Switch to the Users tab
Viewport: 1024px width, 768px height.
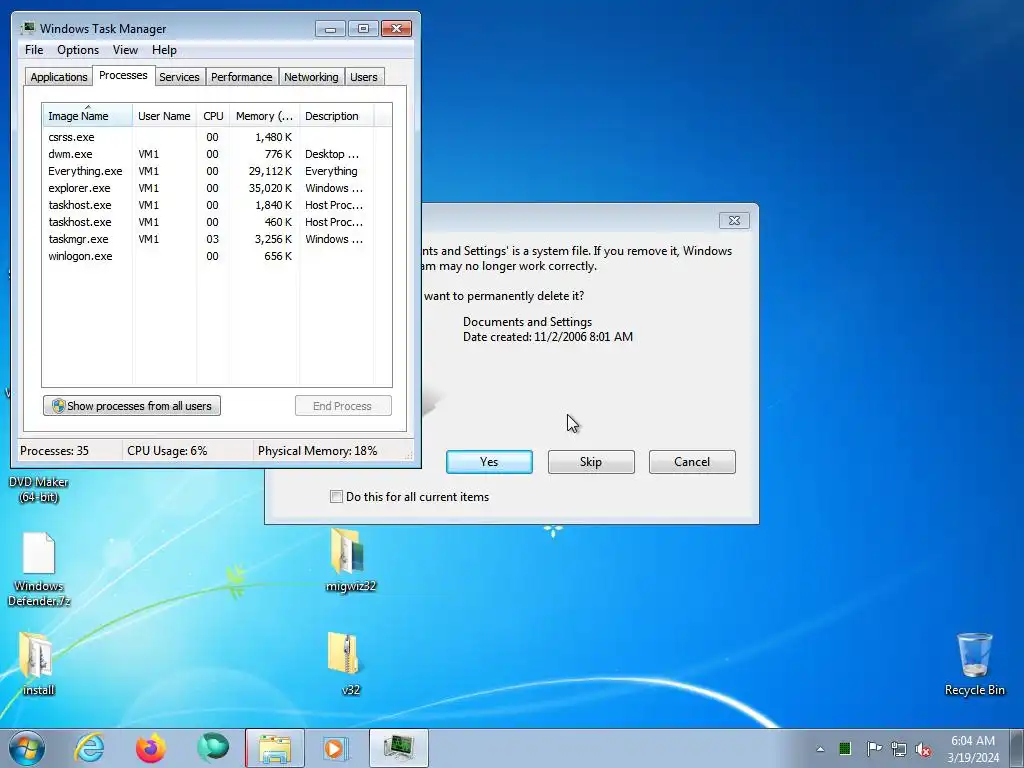click(363, 77)
